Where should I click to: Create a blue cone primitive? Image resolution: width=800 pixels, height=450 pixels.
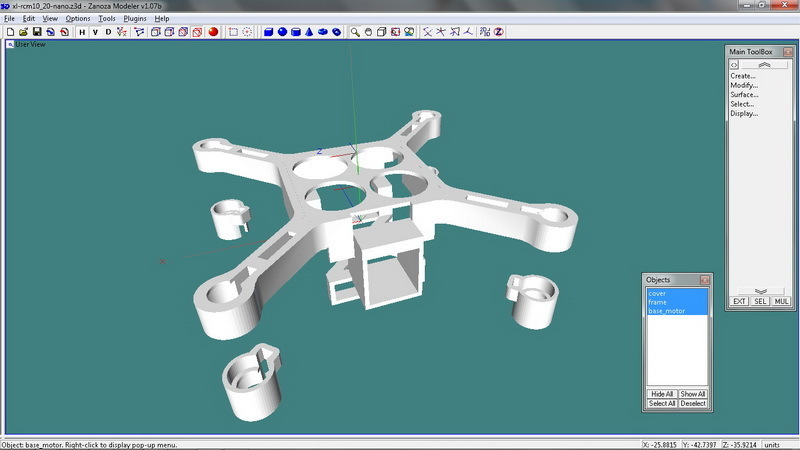(310, 32)
